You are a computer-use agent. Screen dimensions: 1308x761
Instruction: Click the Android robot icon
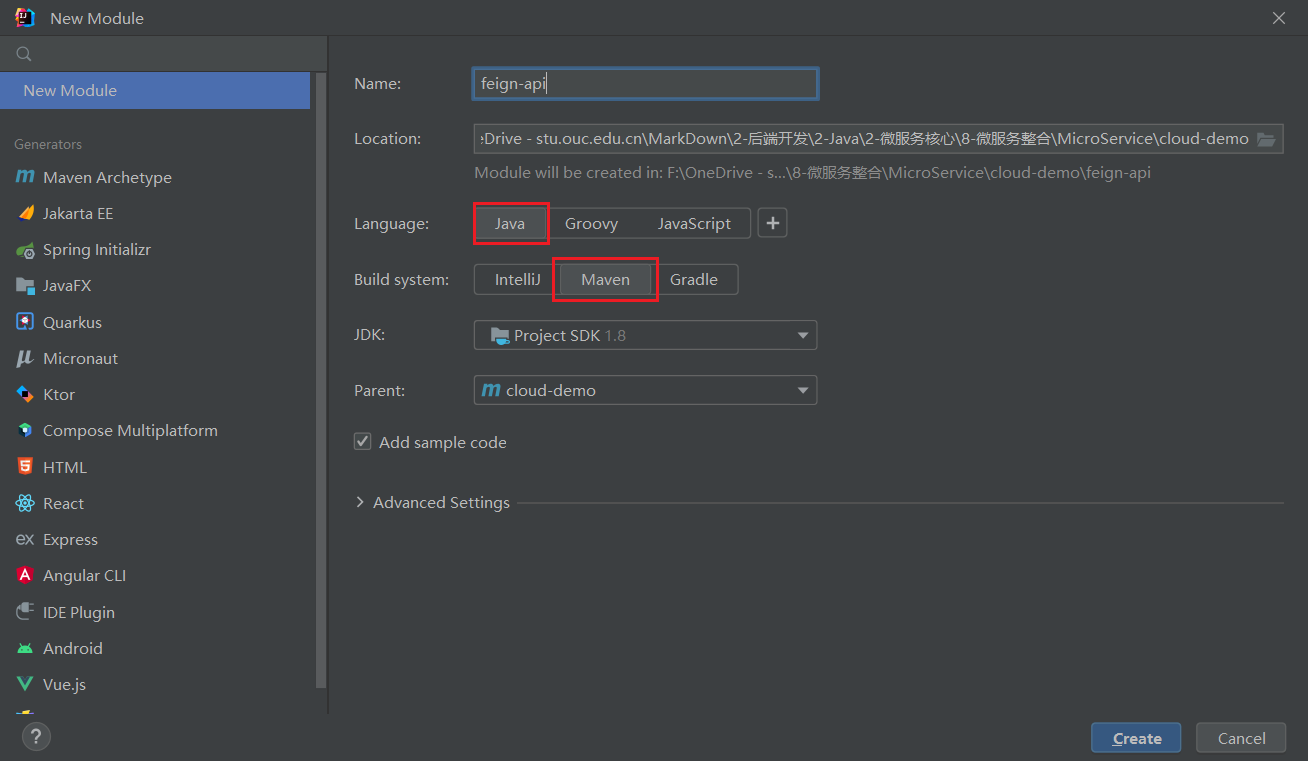point(25,648)
